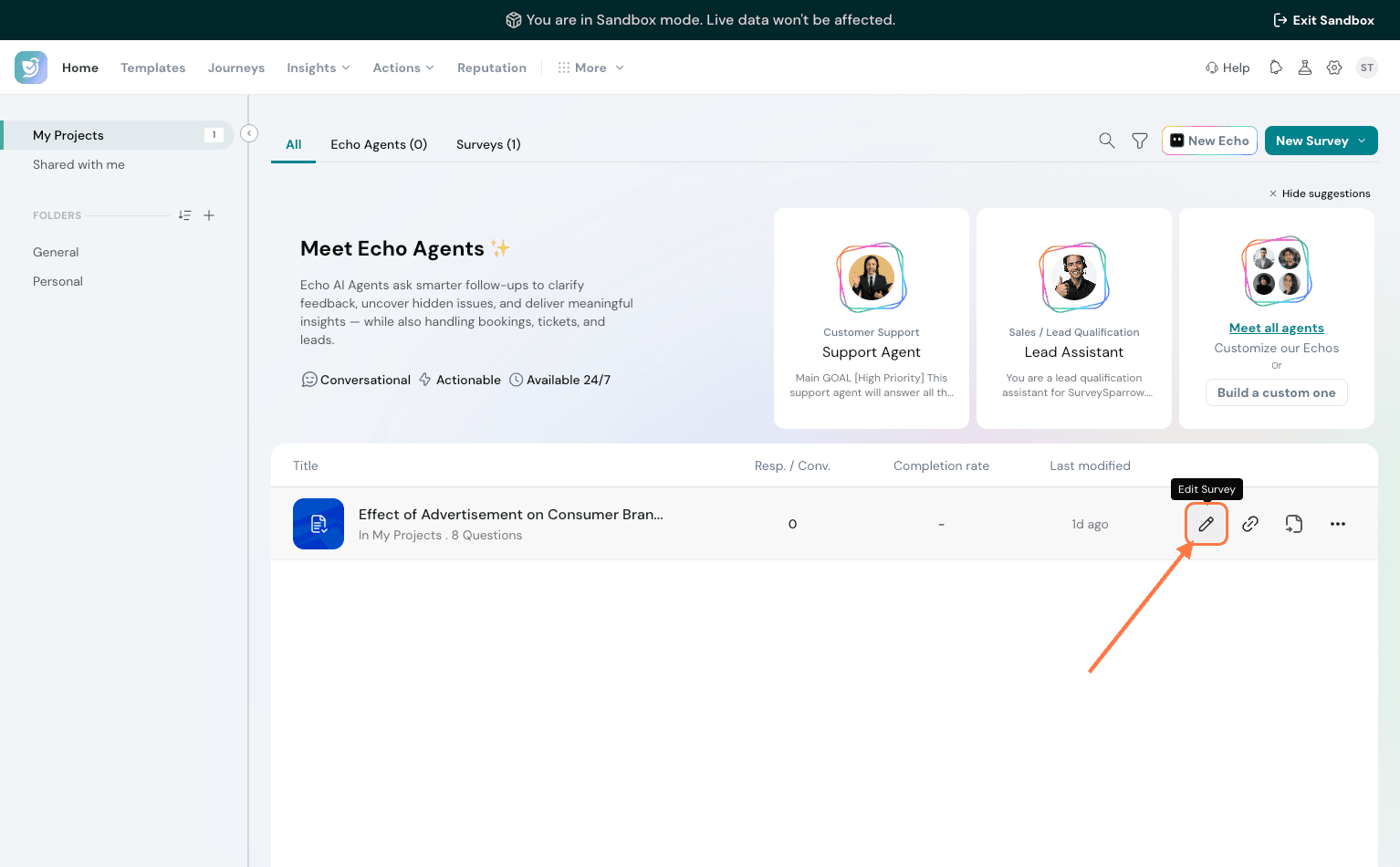Open the sandbox flask icon in header
Viewport: 1400px width, 867px height.
pos(1305,68)
